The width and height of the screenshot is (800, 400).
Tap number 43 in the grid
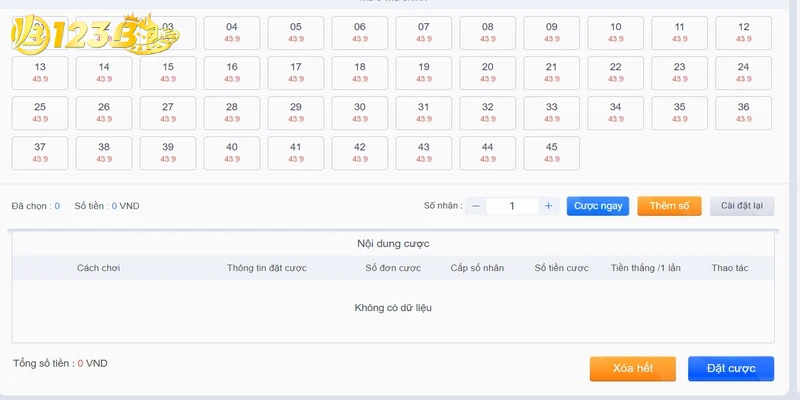423,153
